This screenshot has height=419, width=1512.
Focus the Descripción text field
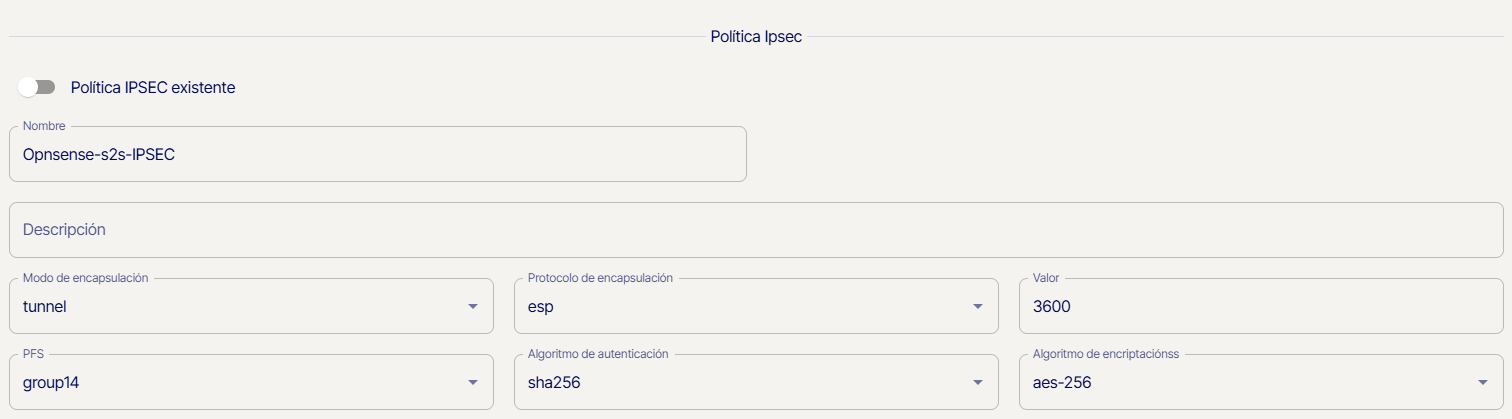pos(755,230)
